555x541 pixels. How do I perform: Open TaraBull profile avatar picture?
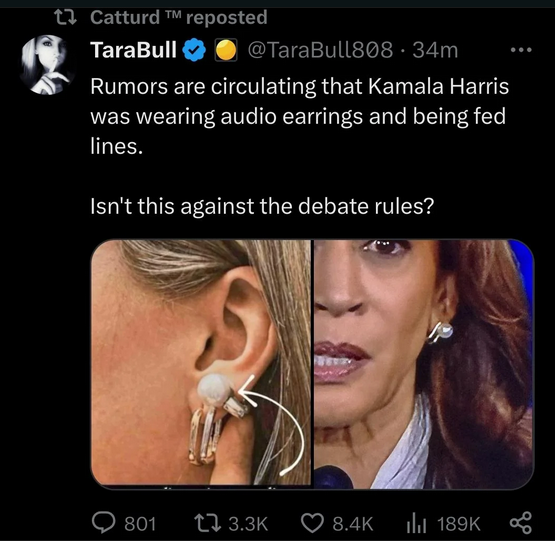[48, 64]
